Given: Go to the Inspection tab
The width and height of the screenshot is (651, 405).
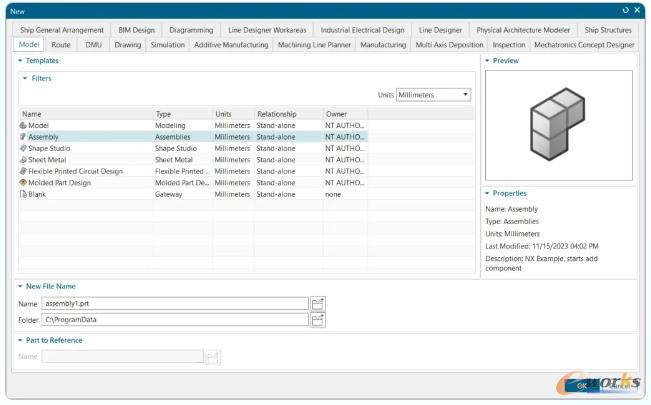Looking at the screenshot, I should [509, 45].
